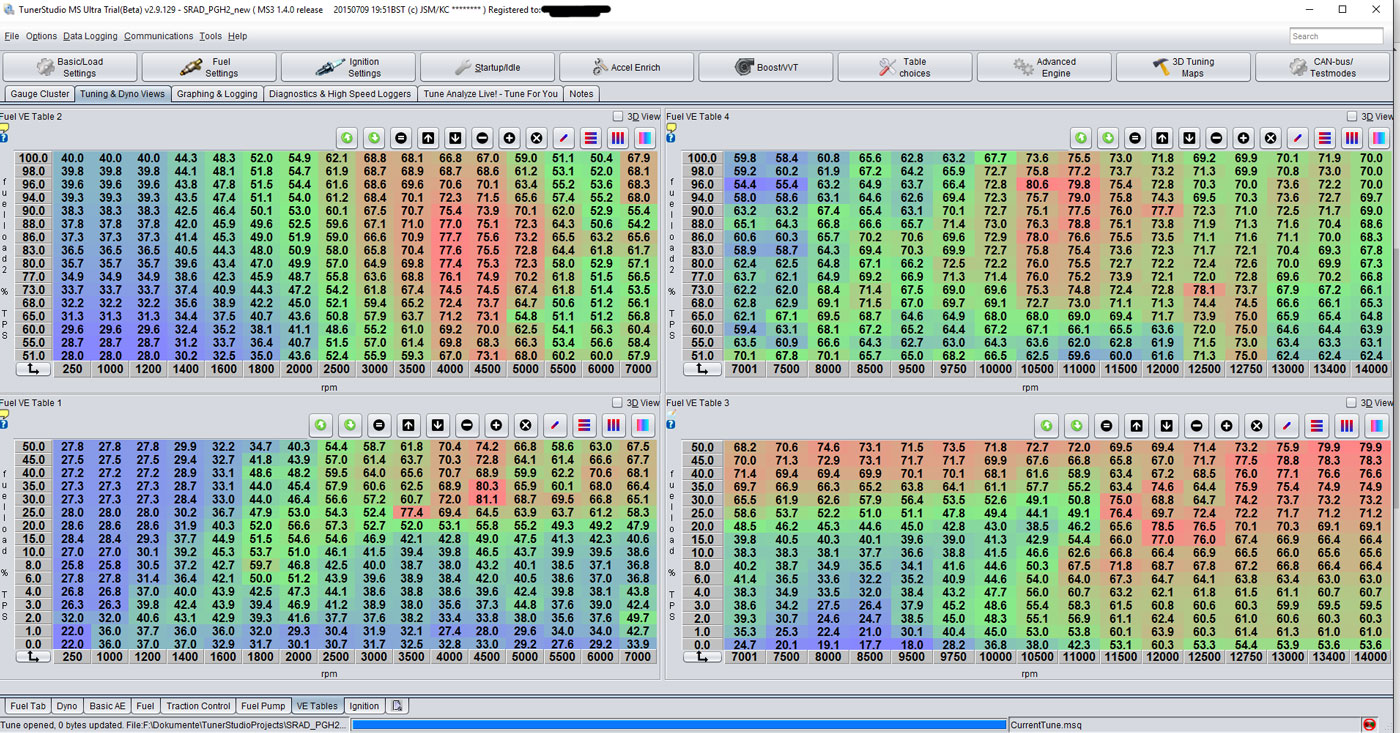Screen dimensions: 1400x733
Task: Click black down-arrow icon in Fuel VE Table 2
Action: tap(455, 138)
